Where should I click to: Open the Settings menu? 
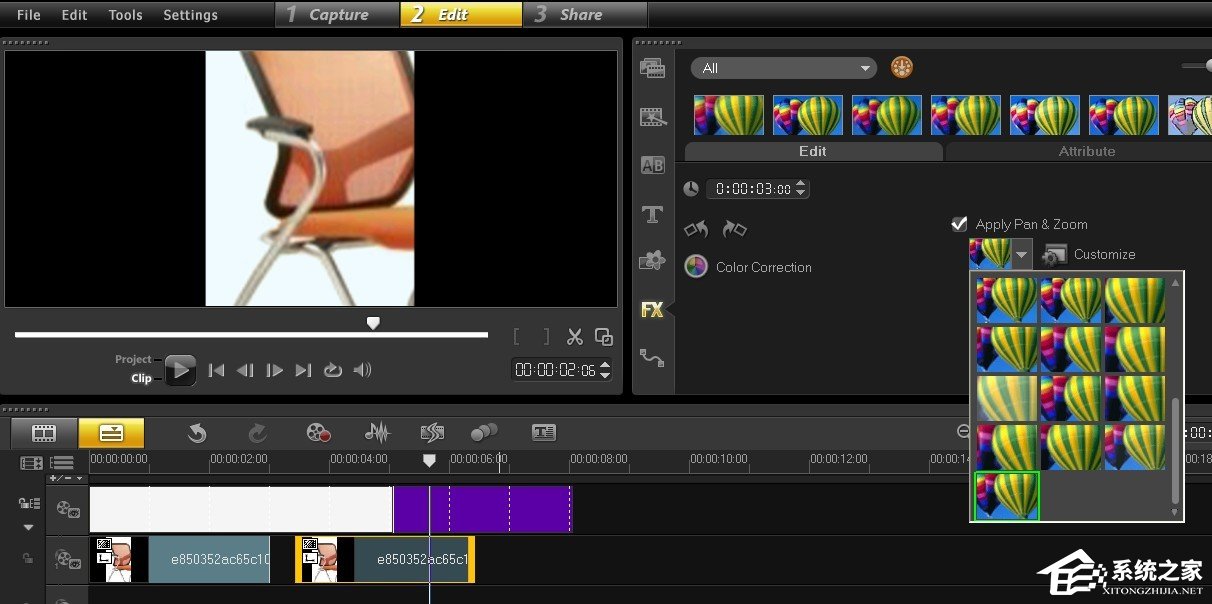(x=190, y=15)
